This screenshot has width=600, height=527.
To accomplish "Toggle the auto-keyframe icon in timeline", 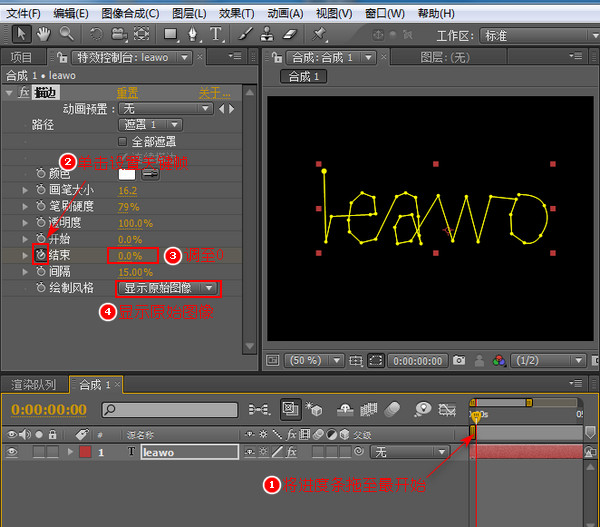I will click(447, 410).
